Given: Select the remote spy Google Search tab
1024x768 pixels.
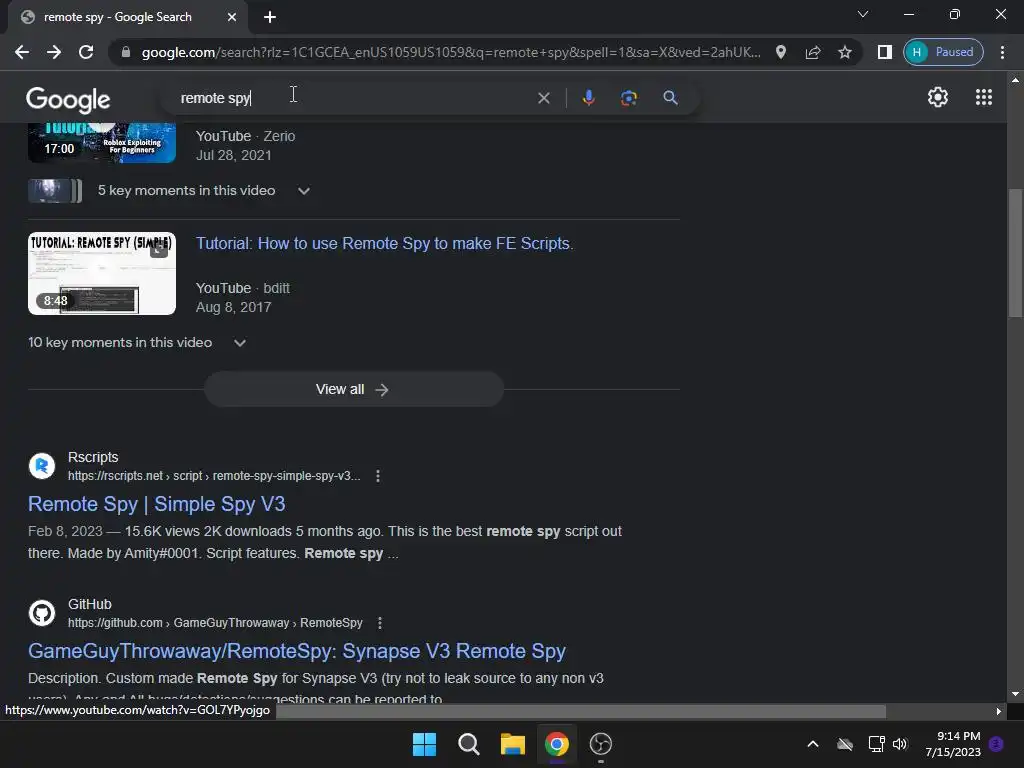Looking at the screenshot, I should click(x=127, y=17).
